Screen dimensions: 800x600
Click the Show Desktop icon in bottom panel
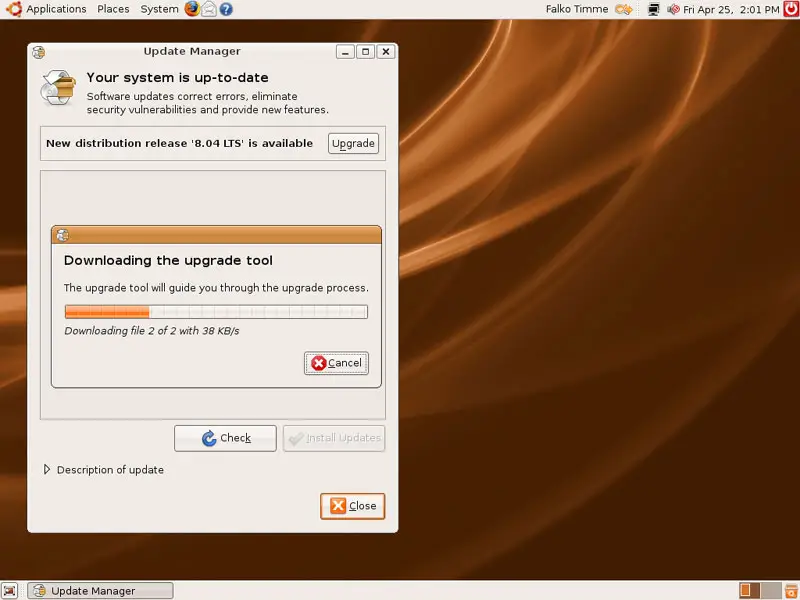point(9,590)
